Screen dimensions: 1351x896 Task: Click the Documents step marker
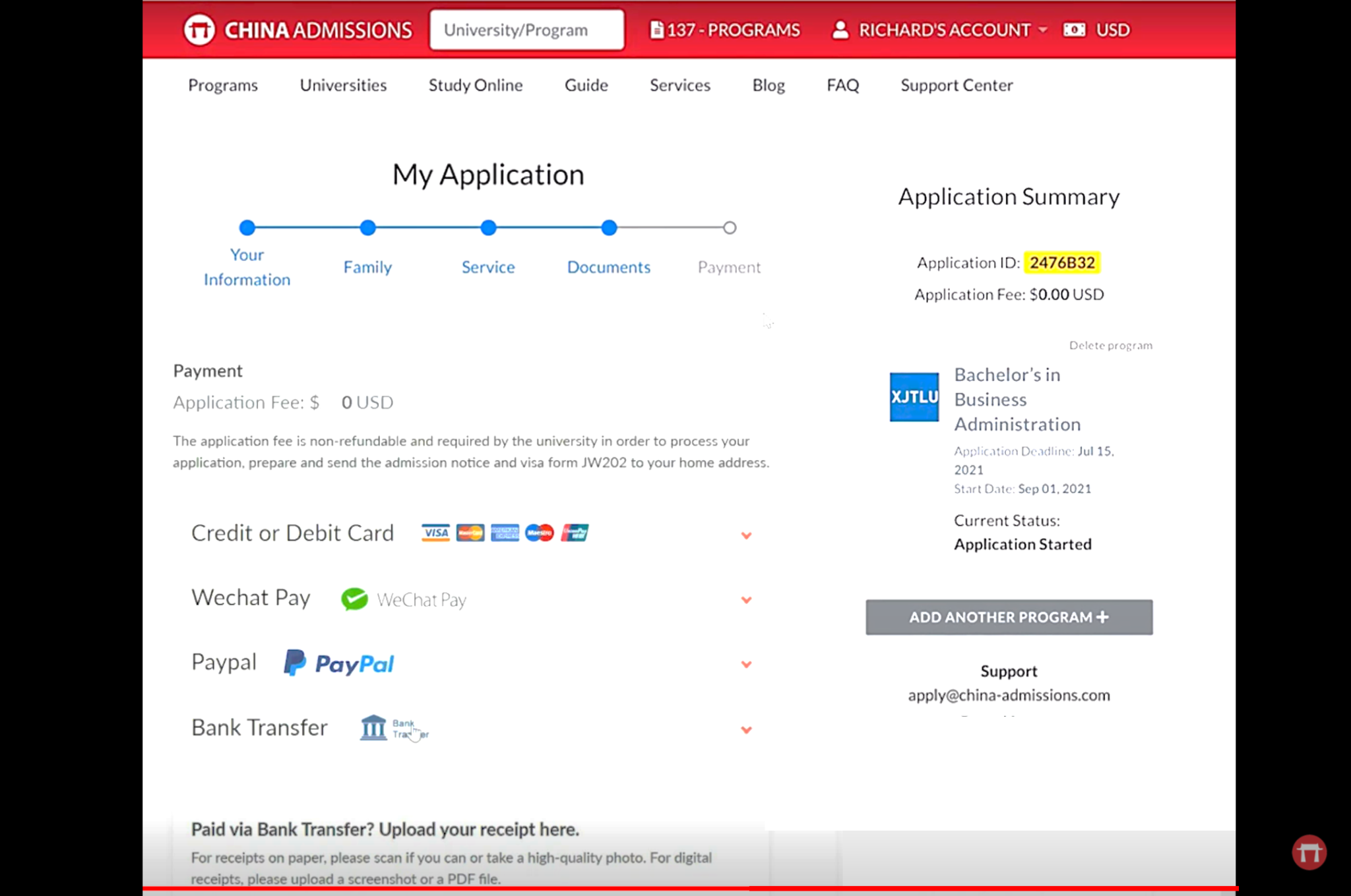pyautogui.click(x=608, y=227)
